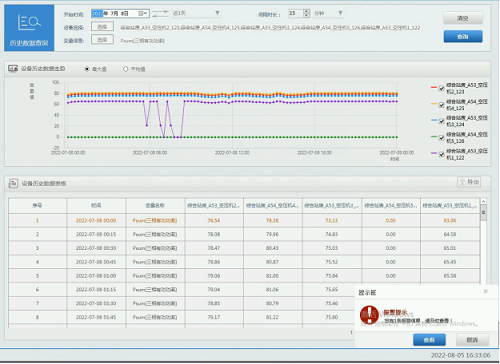Click the 历史数据查询 search icon tile
This screenshot has width=500, height=364.
click(29, 28)
